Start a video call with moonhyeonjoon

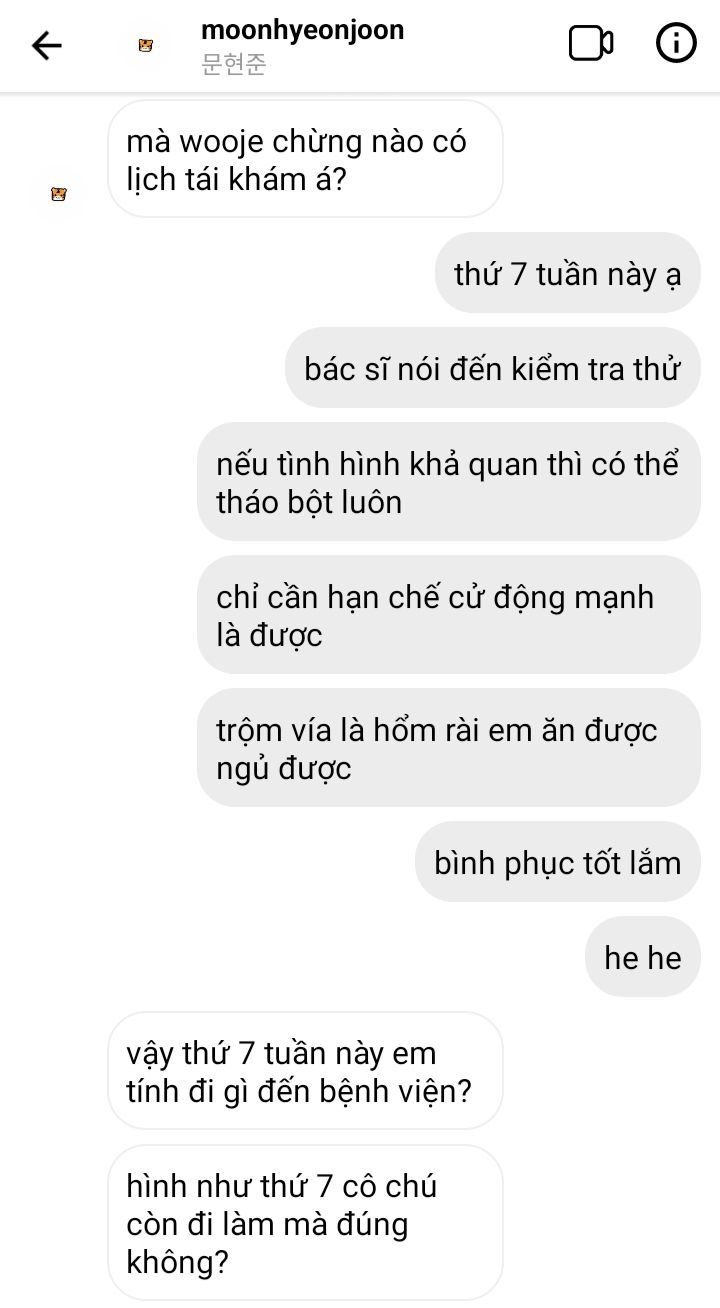pos(591,44)
